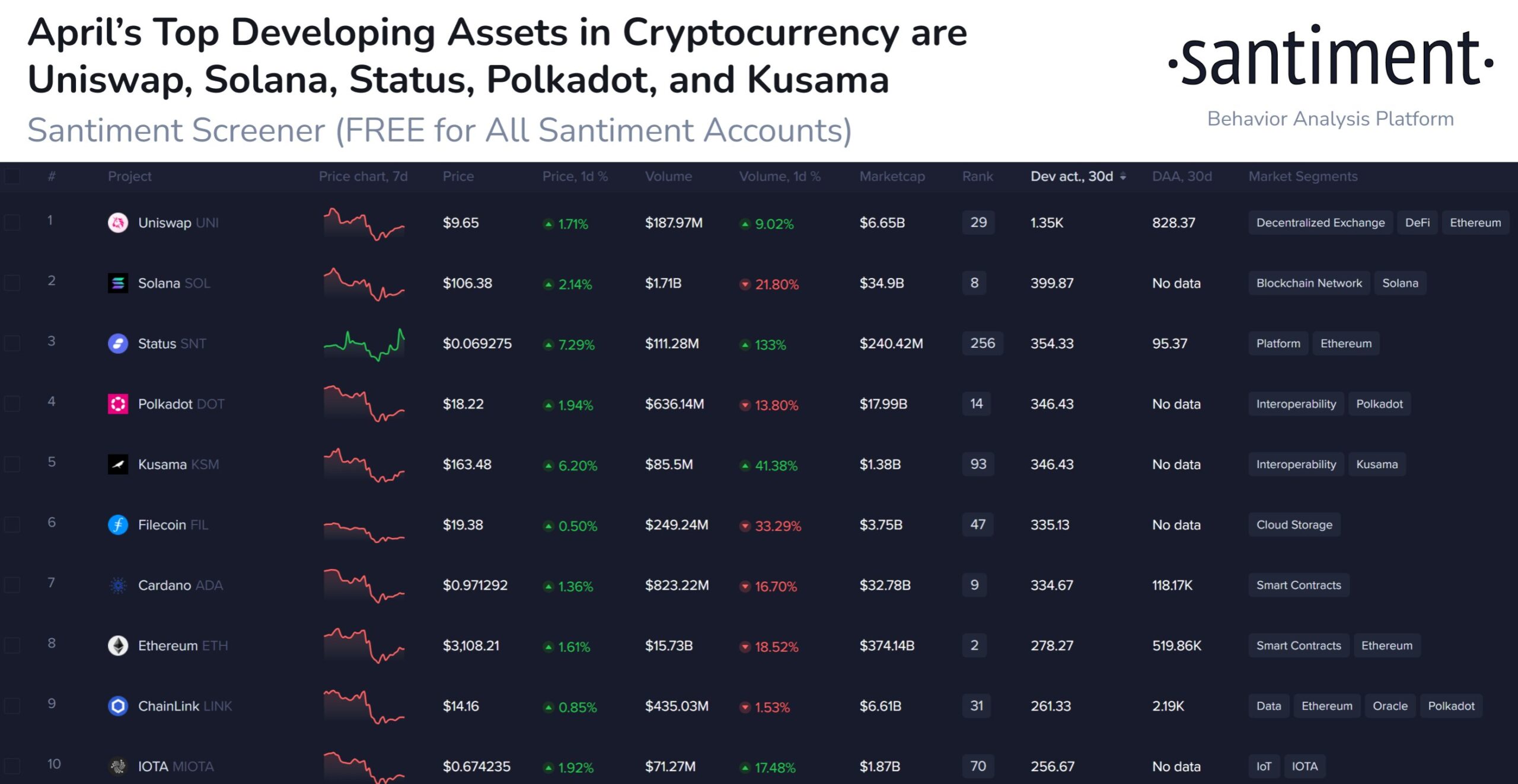Click the rank 256 badge for Status
Image resolution: width=1518 pixels, height=784 pixels.
(x=983, y=344)
